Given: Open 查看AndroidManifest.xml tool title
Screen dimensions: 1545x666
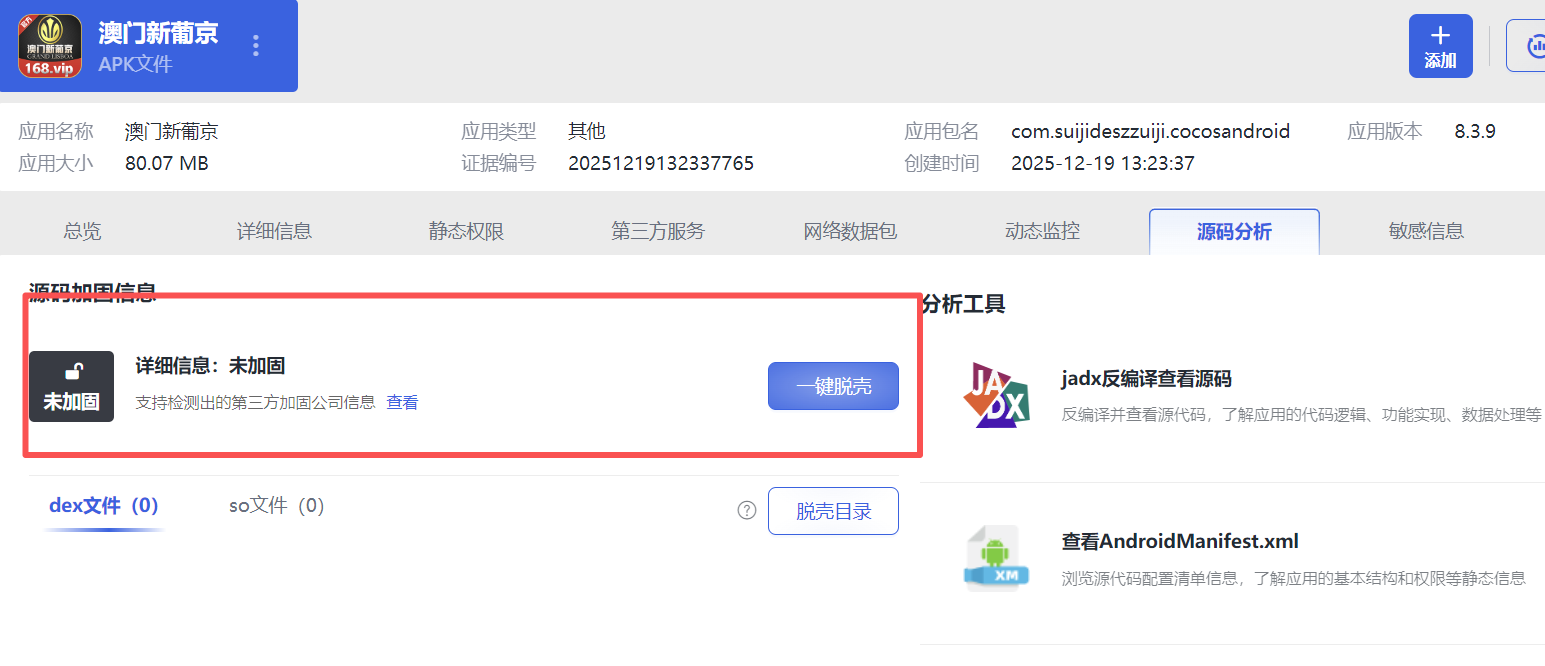Looking at the screenshot, I should pyautogui.click(x=1180, y=542).
